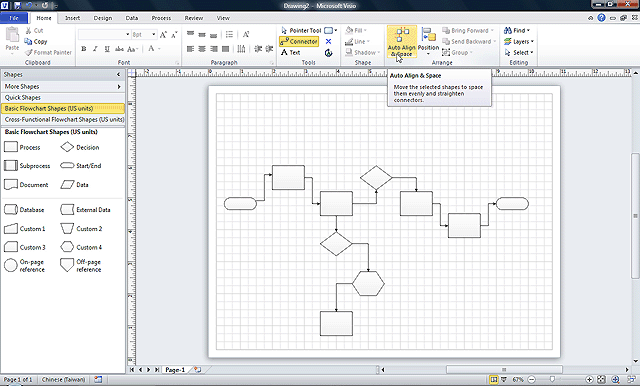Click the Decrease Indent icon
640x386 pixels.
point(258,49)
